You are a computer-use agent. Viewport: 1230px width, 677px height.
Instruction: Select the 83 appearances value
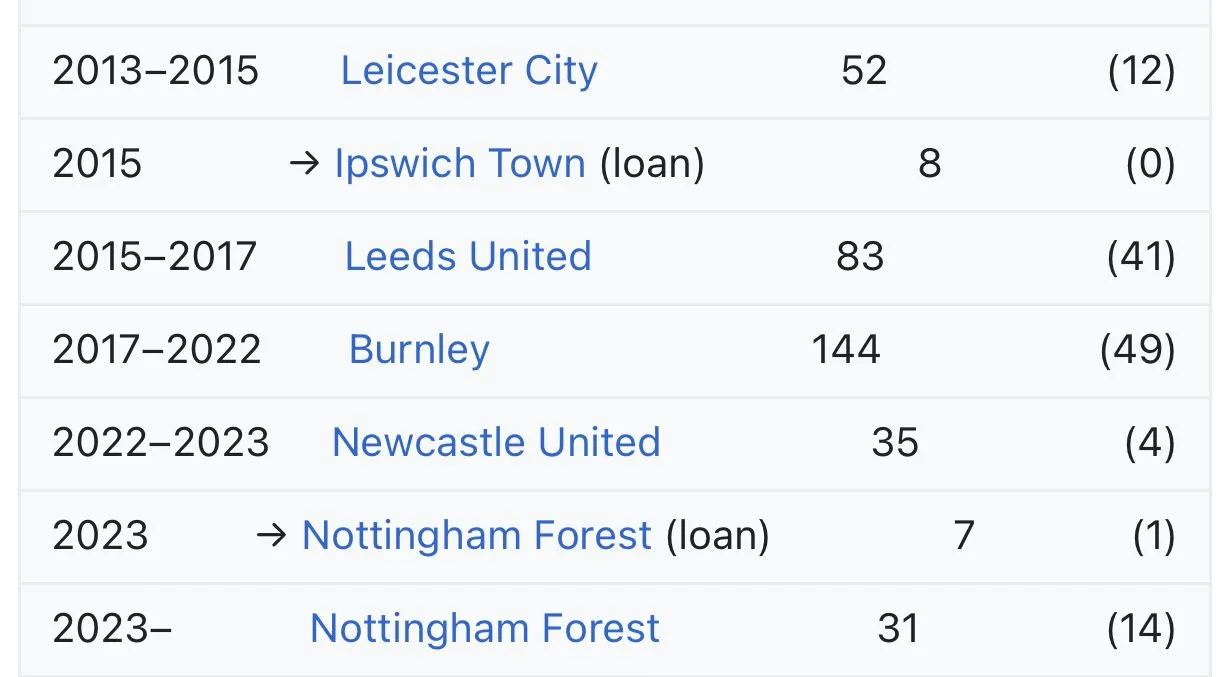tap(860, 257)
